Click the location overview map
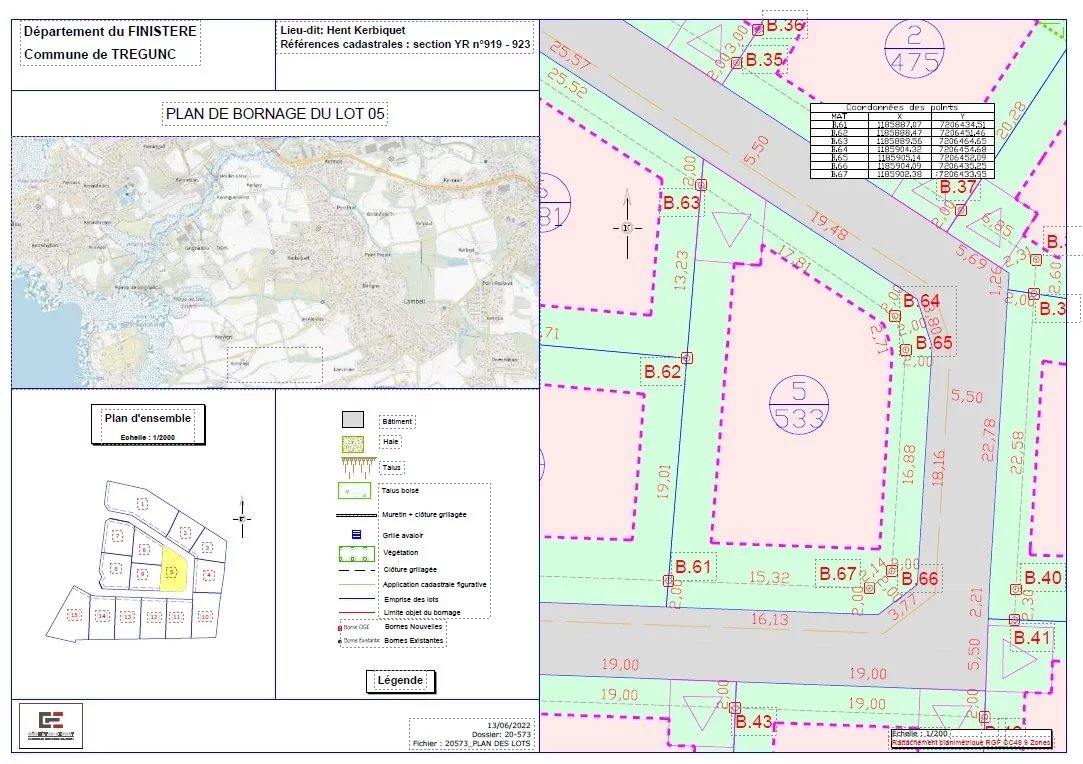This screenshot has width=1083, height=764. [x=275, y=262]
